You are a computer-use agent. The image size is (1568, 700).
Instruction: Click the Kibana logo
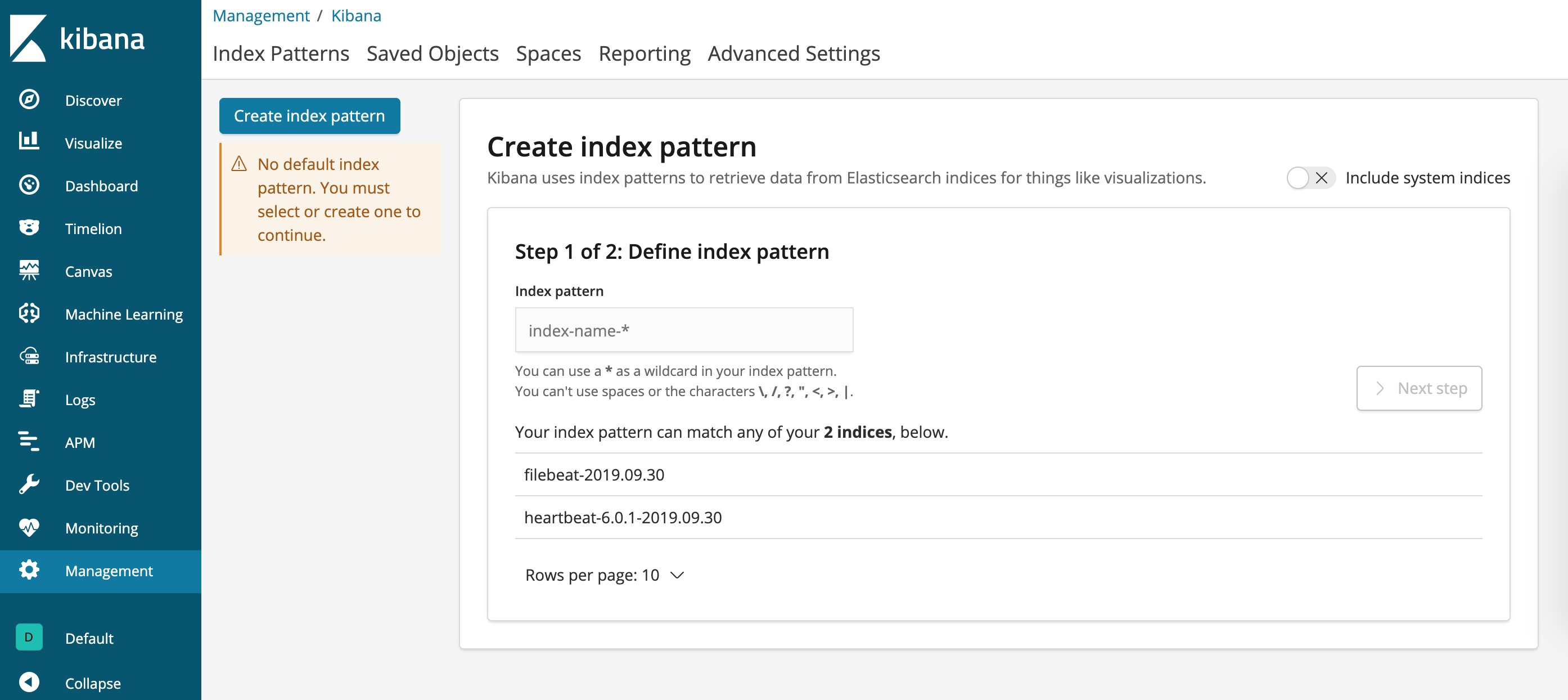click(77, 38)
